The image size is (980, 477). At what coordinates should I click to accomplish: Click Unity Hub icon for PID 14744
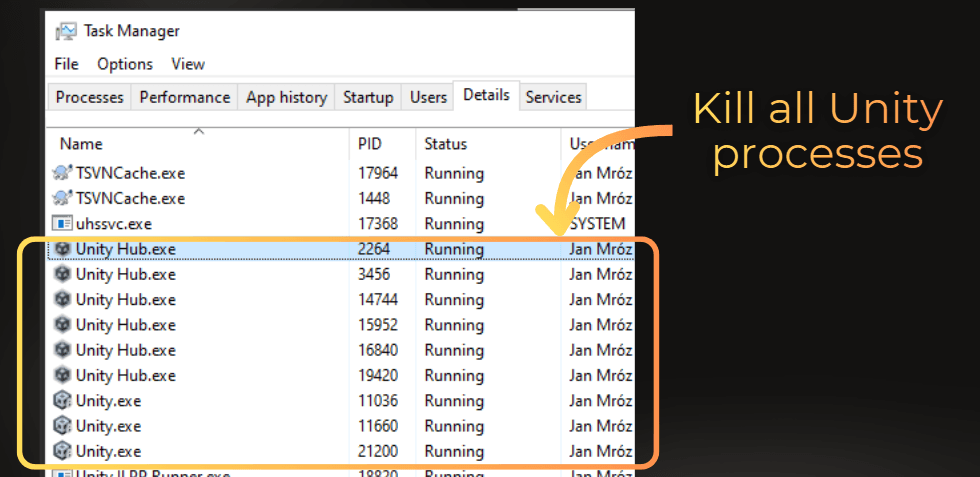tap(62, 299)
